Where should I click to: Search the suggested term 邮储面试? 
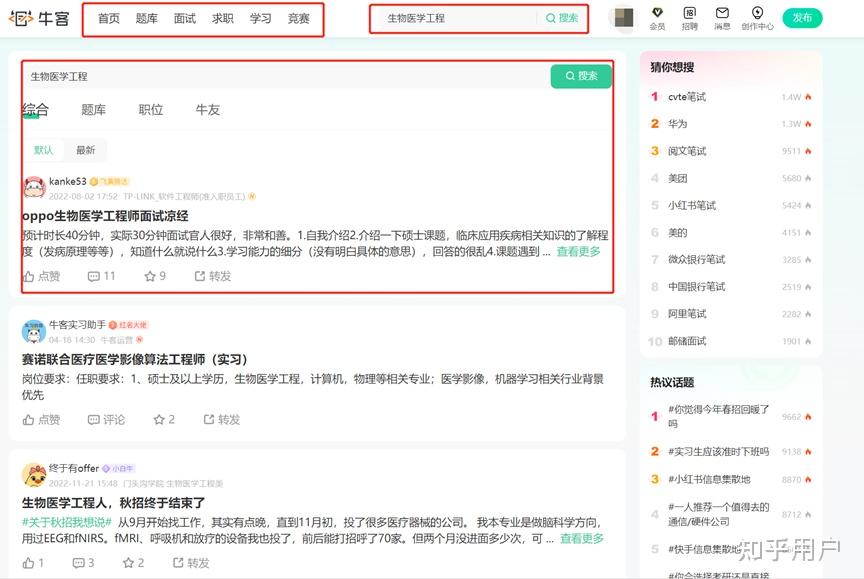pyautogui.click(x=687, y=341)
